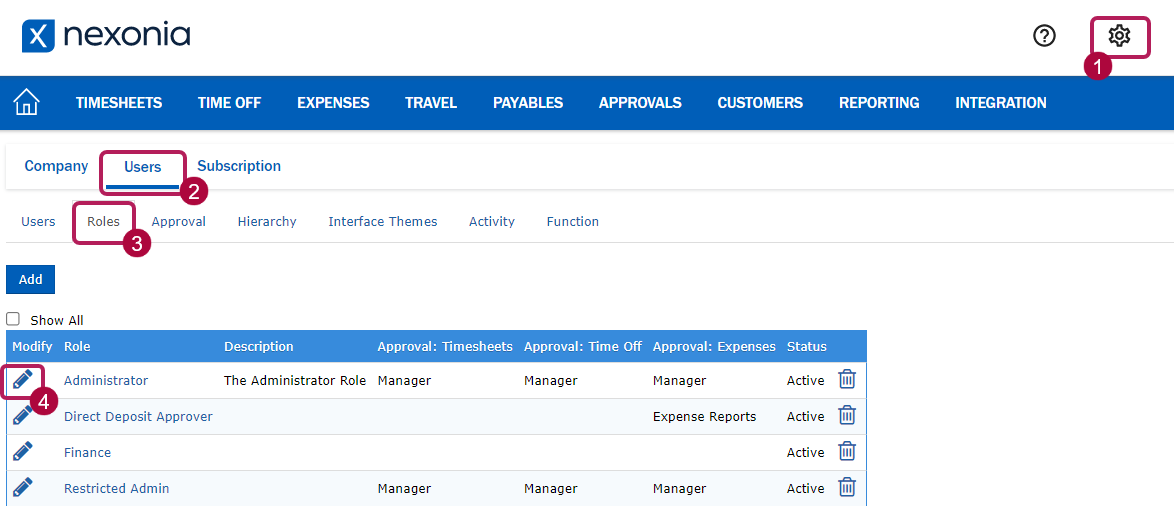
Task: Open the Integration menu
Action: tap(1000, 103)
